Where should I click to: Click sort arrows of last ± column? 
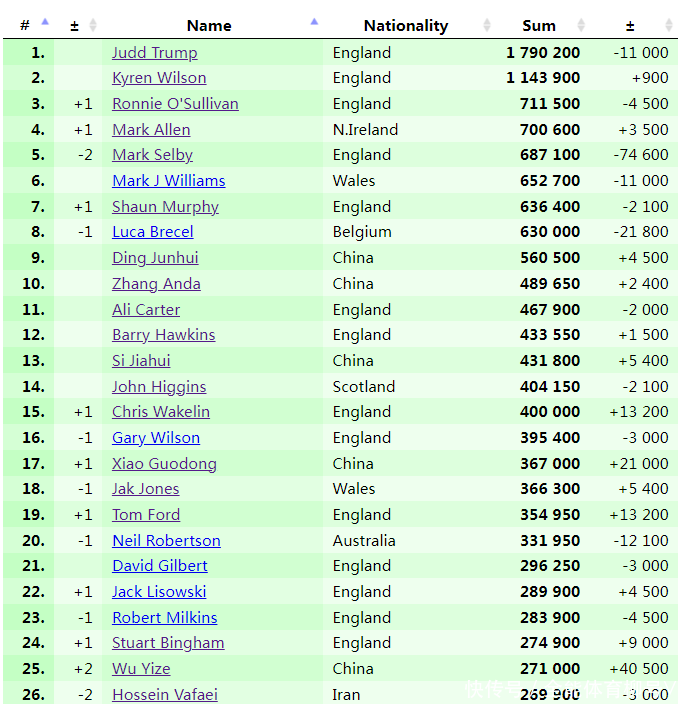668,25
